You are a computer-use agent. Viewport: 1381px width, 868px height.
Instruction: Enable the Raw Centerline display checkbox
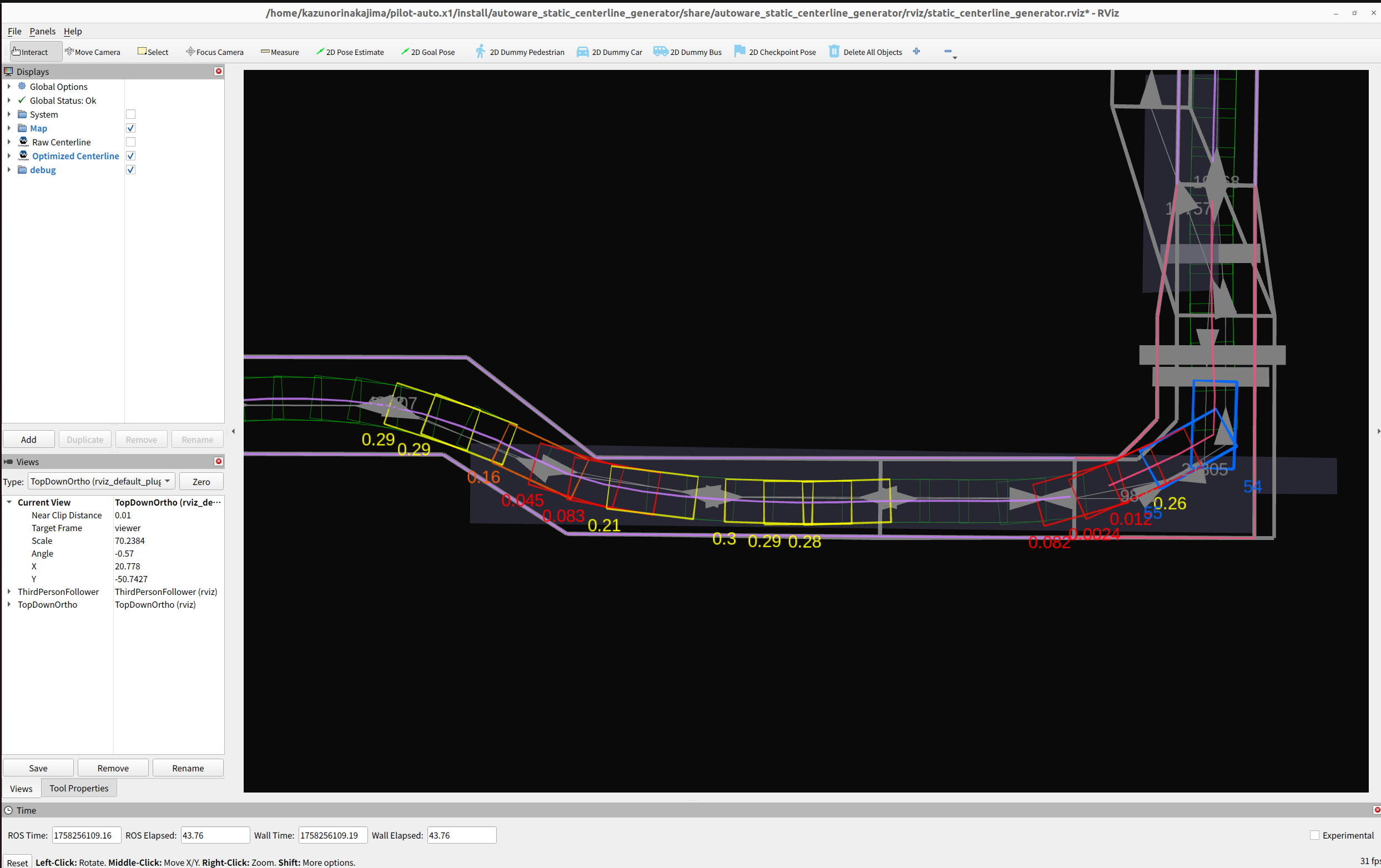click(x=131, y=142)
